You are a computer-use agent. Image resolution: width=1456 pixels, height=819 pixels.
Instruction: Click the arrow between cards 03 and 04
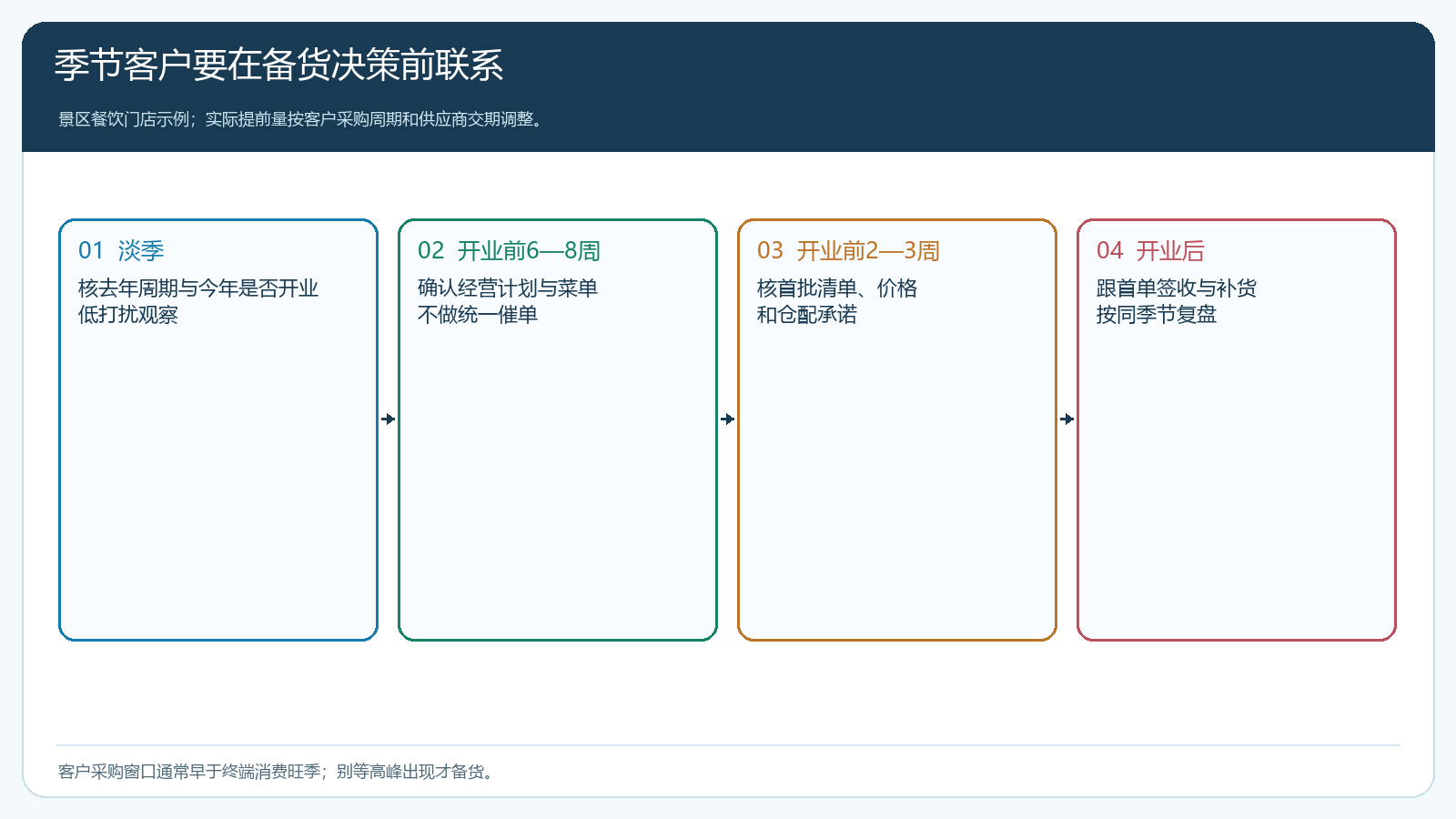click(1067, 420)
